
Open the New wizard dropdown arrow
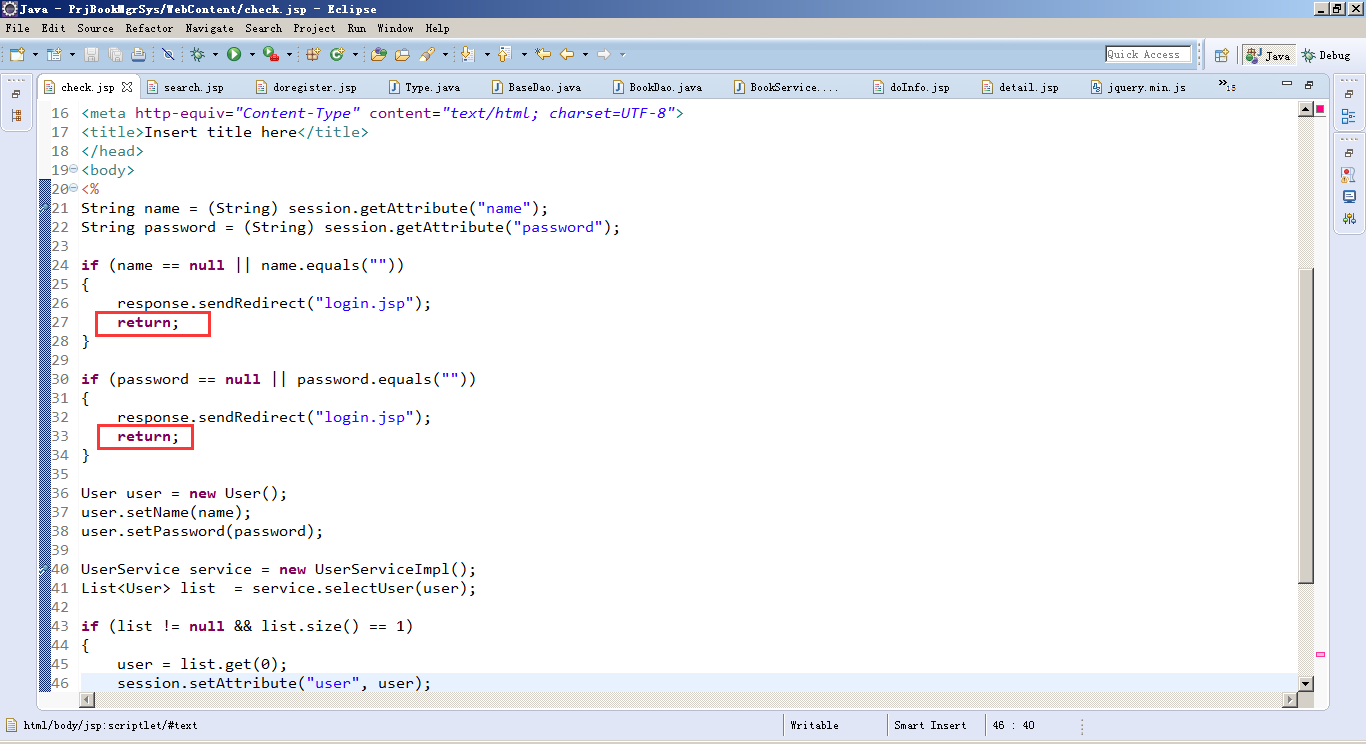(x=34, y=54)
